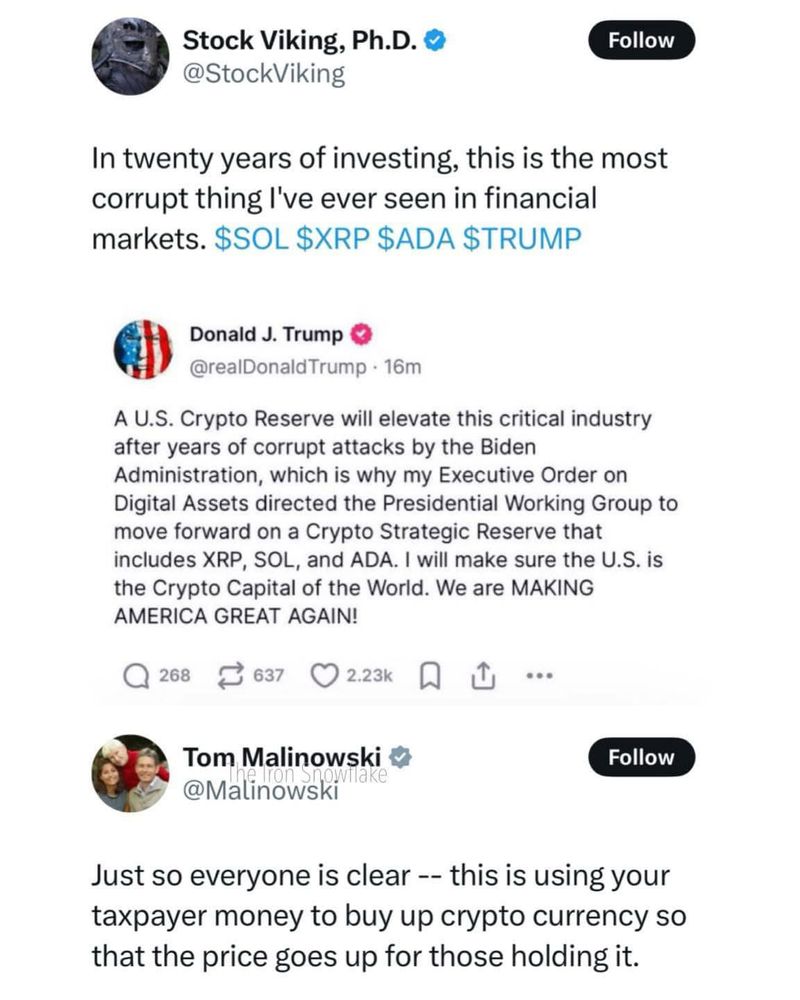The image size is (800, 1000).
Task: Open the @realDonaldTrump handle
Action: [278, 367]
